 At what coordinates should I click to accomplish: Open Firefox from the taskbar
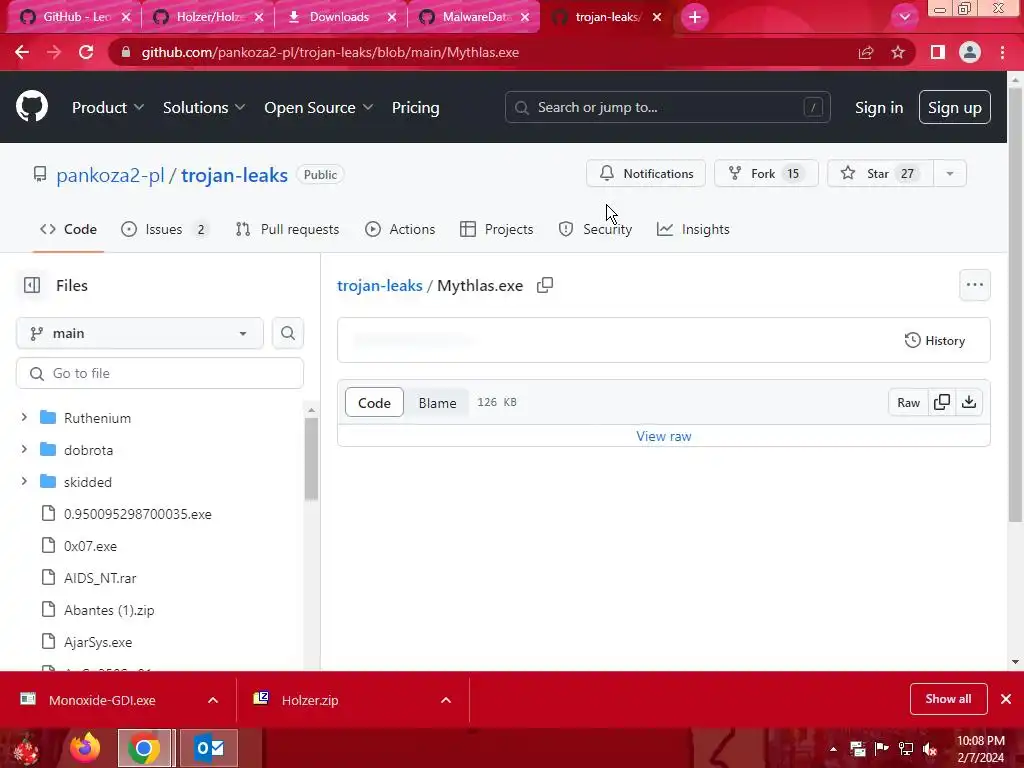tap(86, 748)
